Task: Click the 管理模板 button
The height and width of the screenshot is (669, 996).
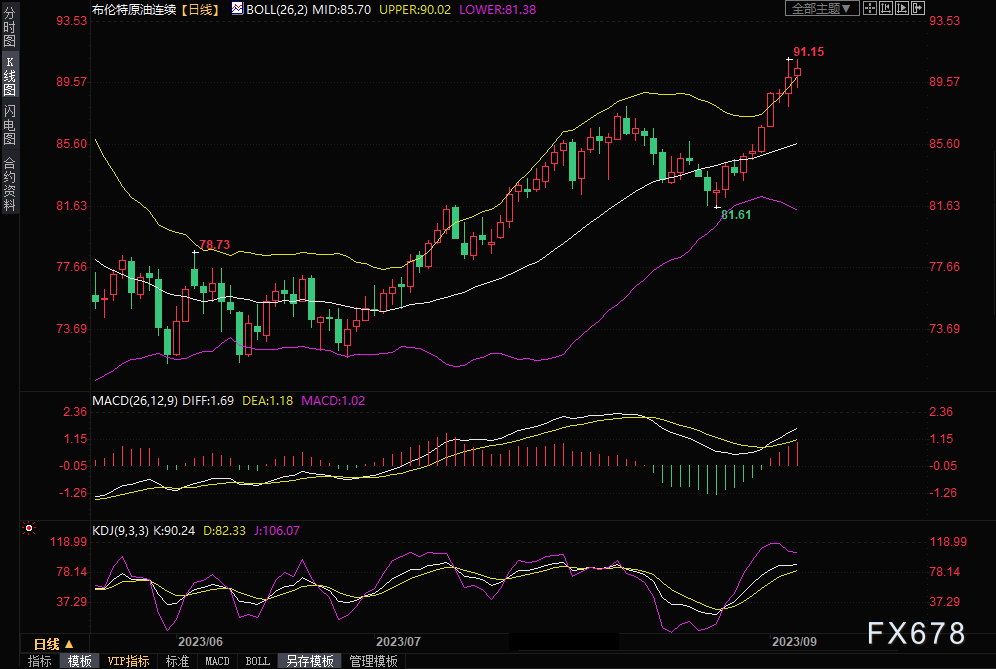Action: point(374,661)
